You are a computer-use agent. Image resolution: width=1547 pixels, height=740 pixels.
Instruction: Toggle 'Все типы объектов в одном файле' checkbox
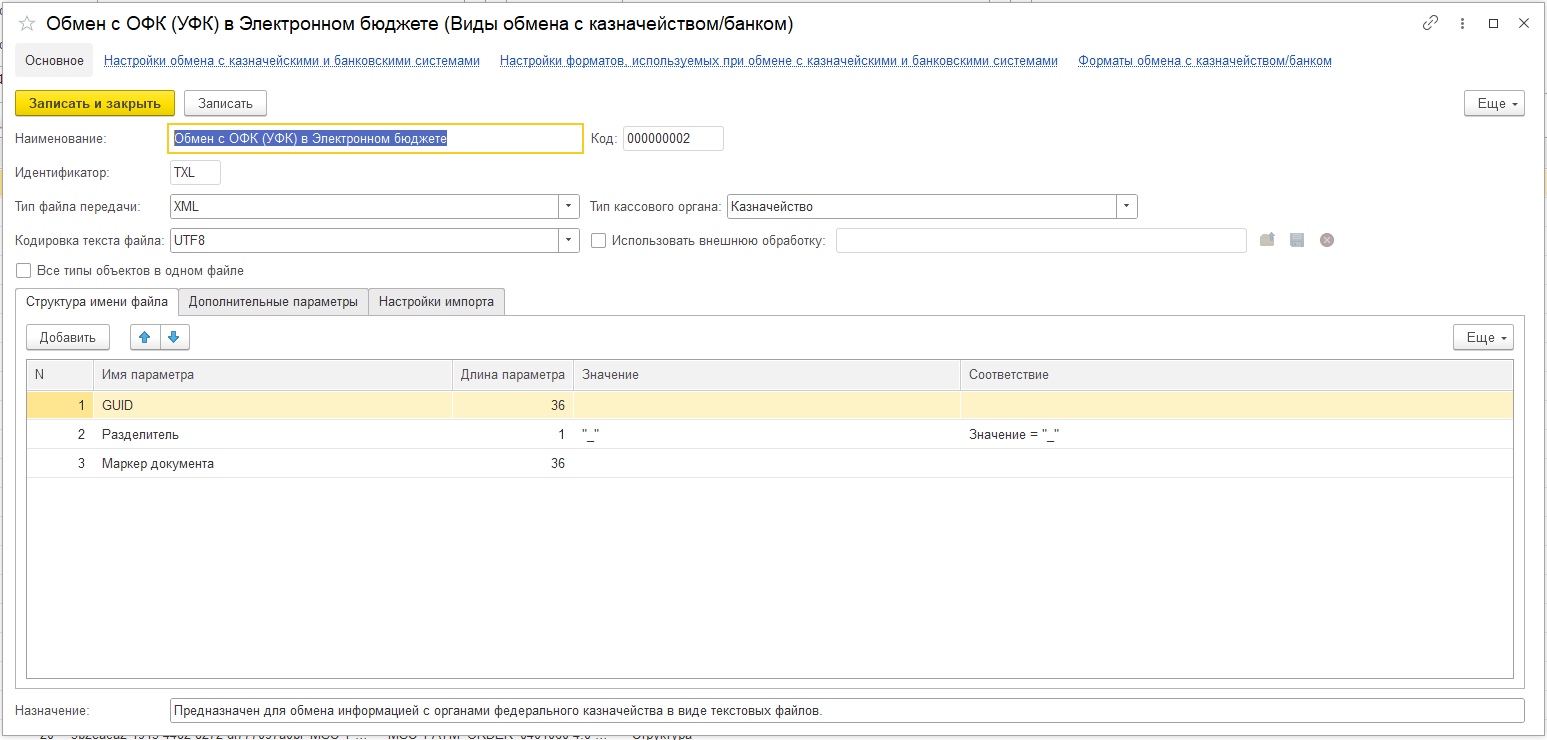(x=24, y=270)
